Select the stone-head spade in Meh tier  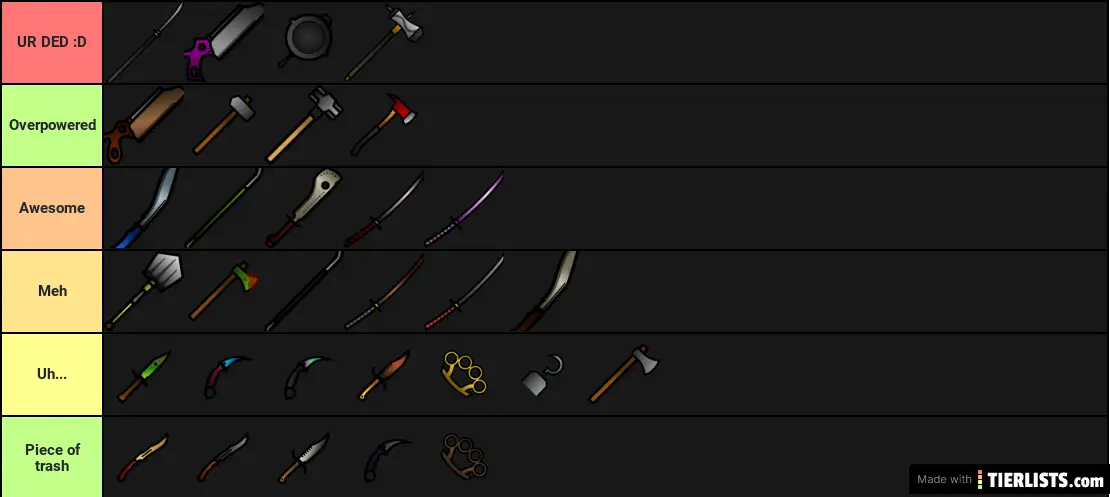pyautogui.click(x=144, y=290)
